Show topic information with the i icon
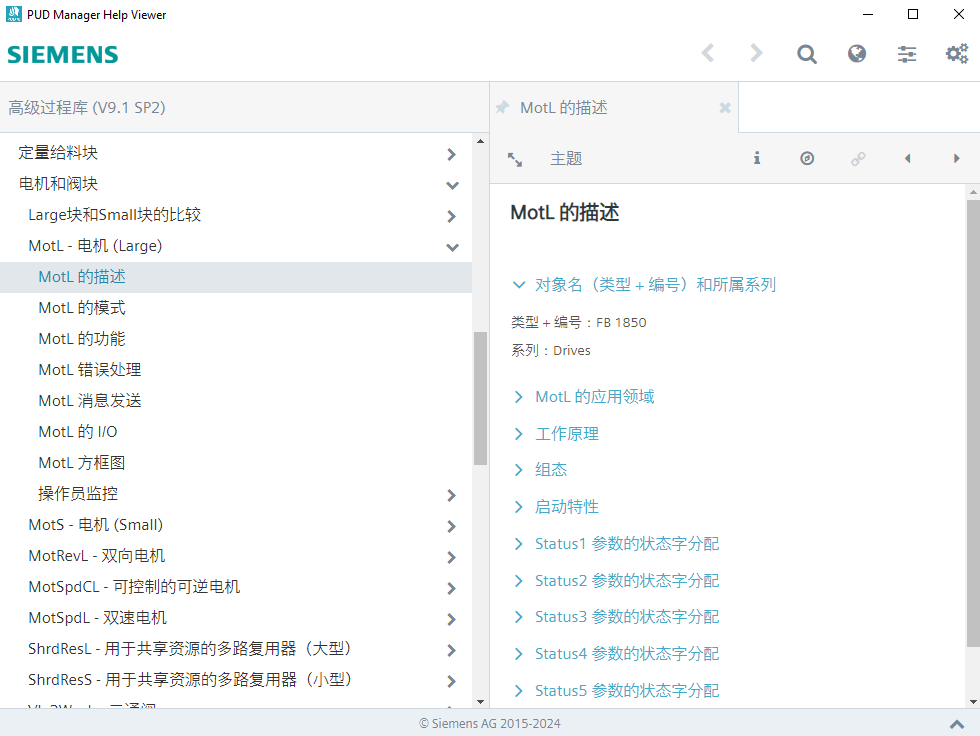 pyautogui.click(x=757, y=158)
